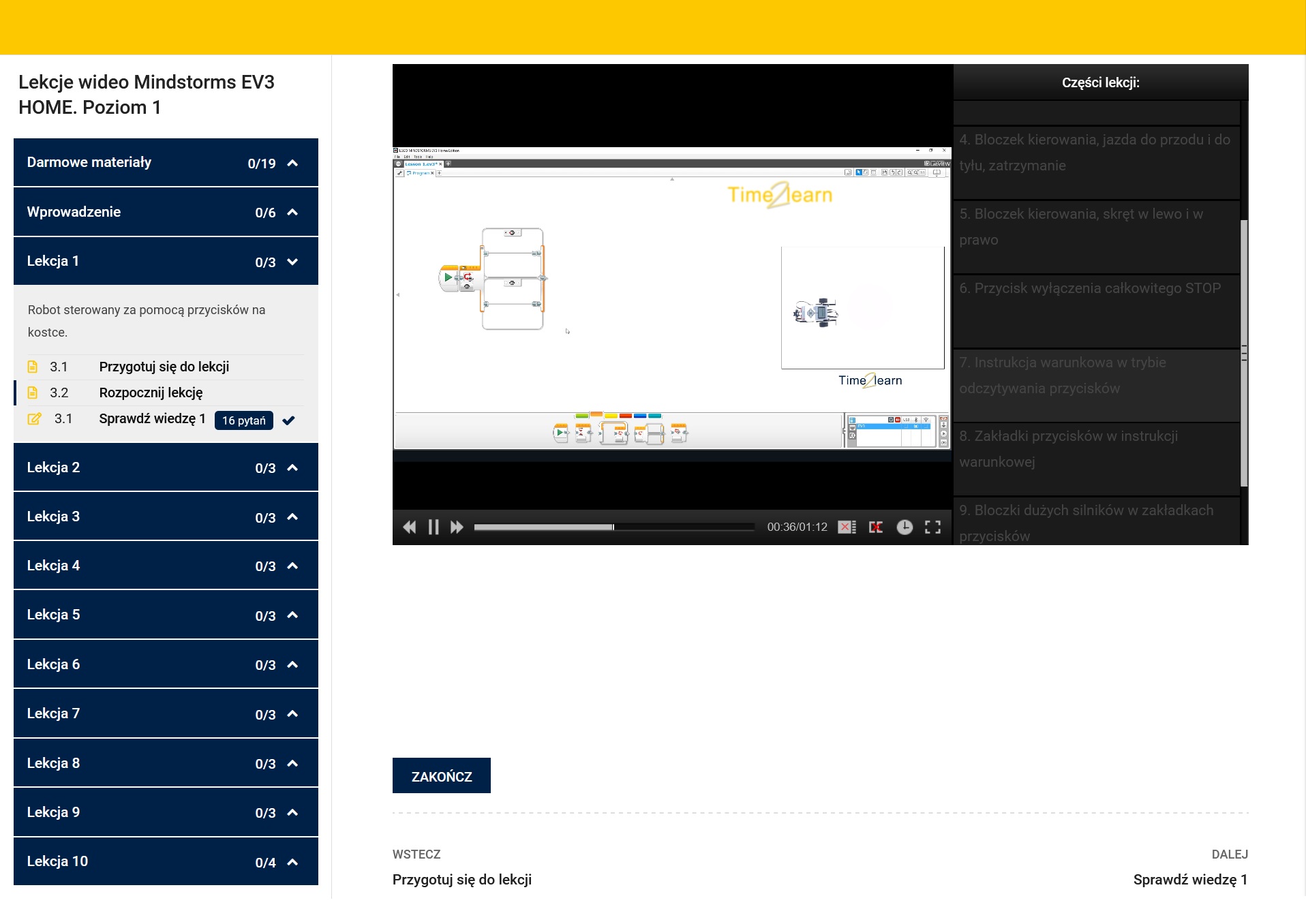Expand the Lekcja 6 section
The height and width of the screenshot is (924, 1306).
(x=166, y=664)
